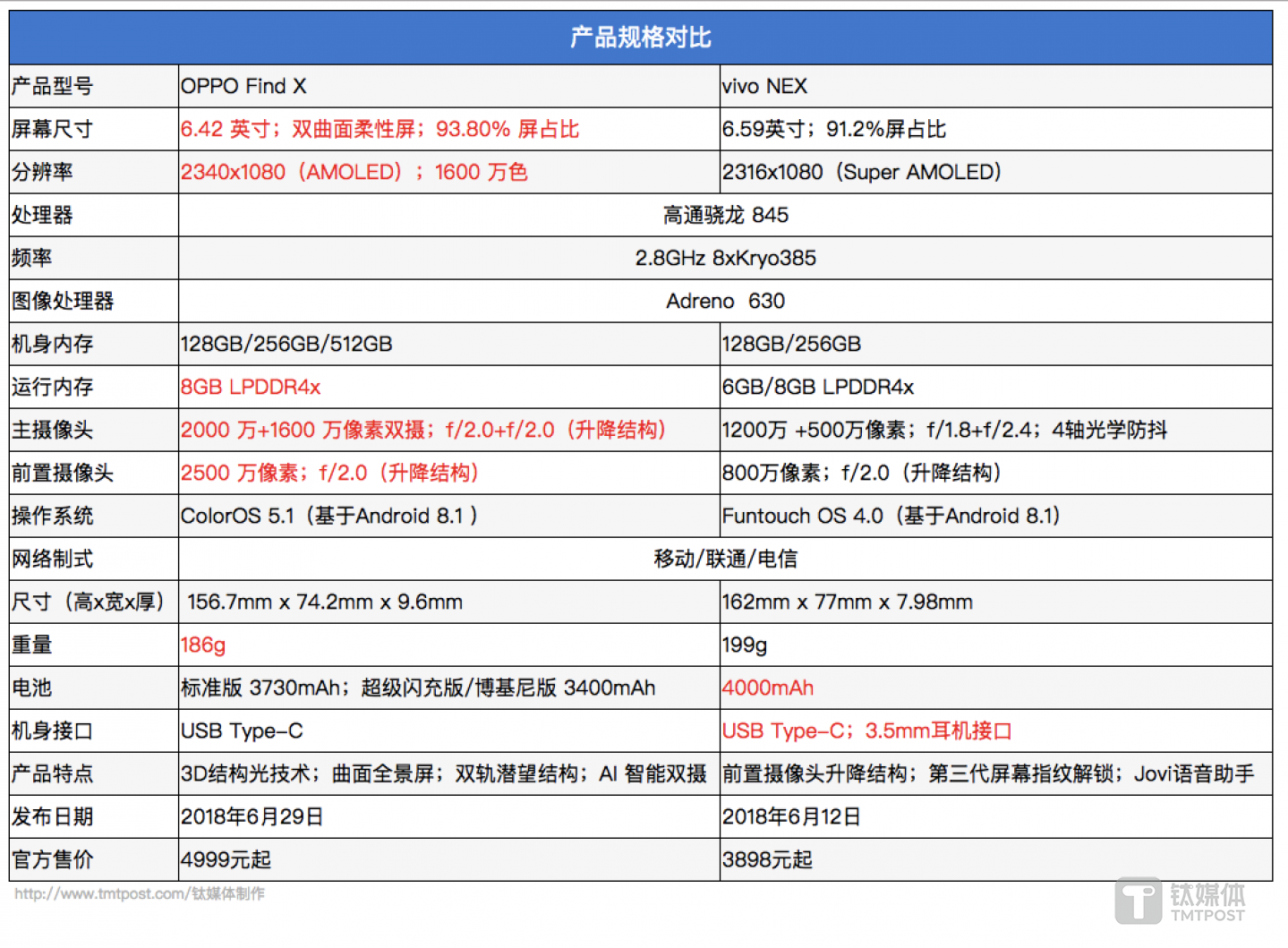Select the '官方售价' row label

pos(52,859)
